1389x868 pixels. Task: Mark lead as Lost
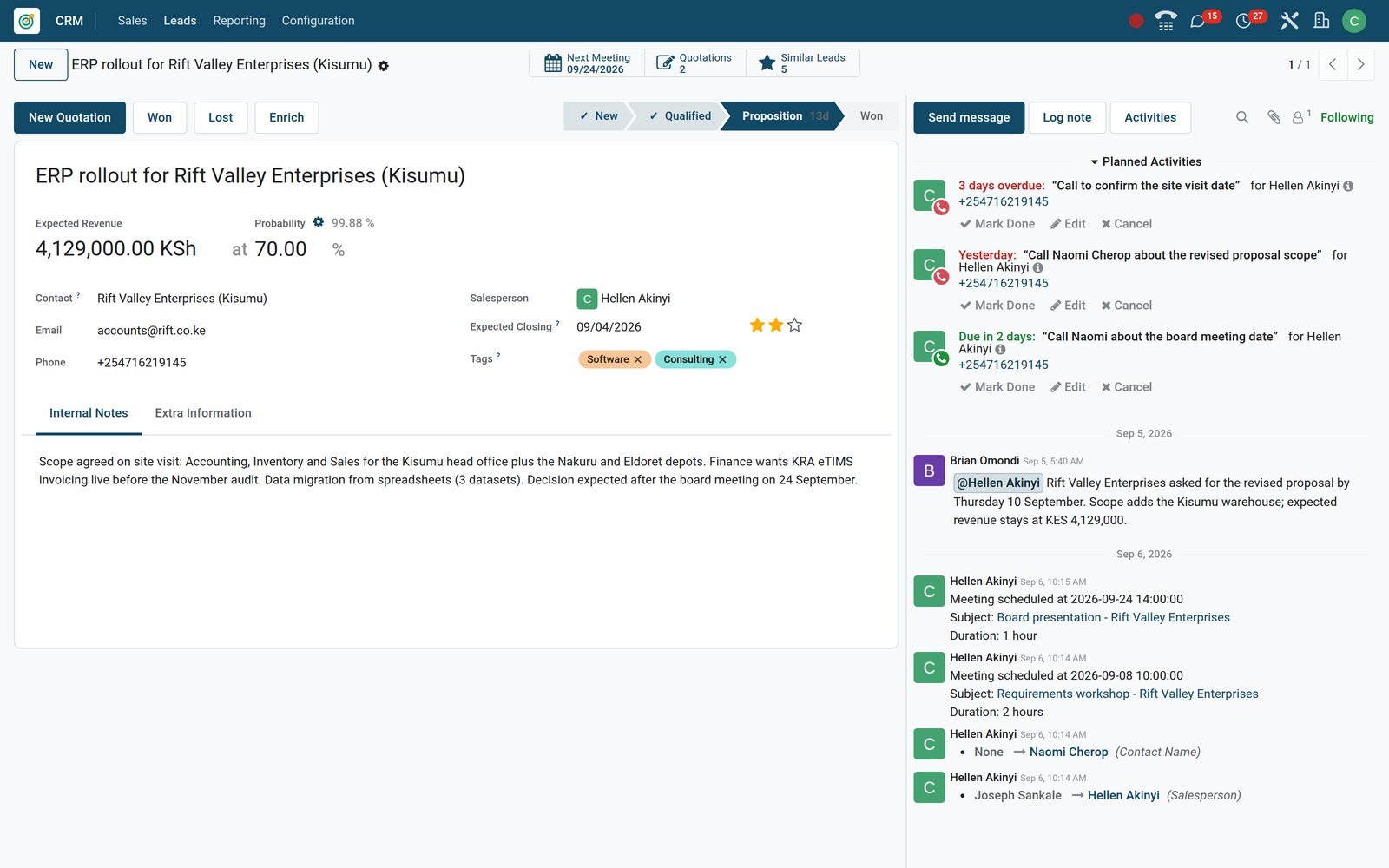coord(221,117)
